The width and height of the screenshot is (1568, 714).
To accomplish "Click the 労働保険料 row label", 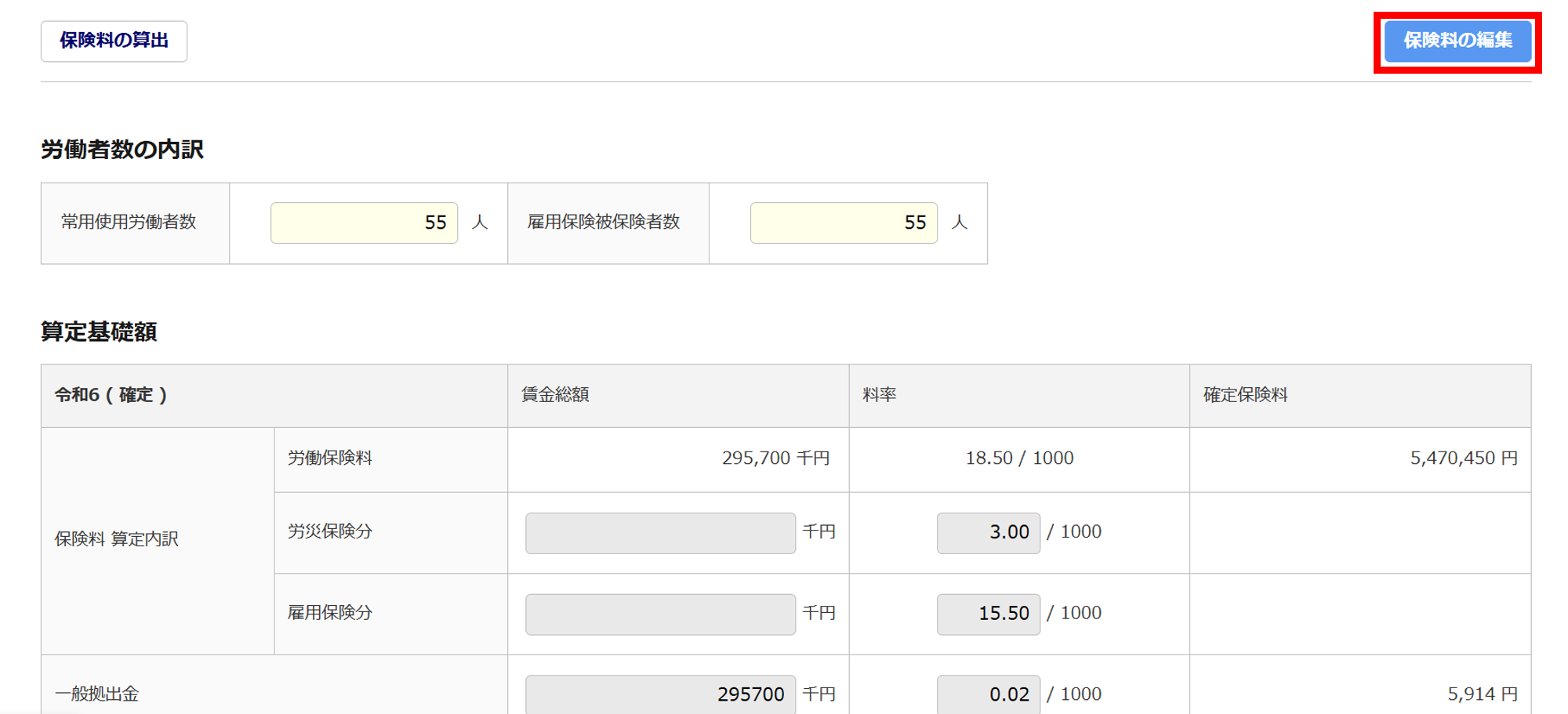I will click(x=330, y=458).
